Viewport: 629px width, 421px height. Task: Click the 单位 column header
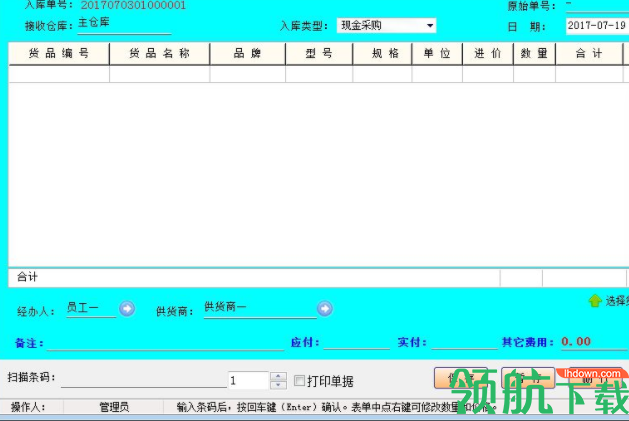point(437,53)
